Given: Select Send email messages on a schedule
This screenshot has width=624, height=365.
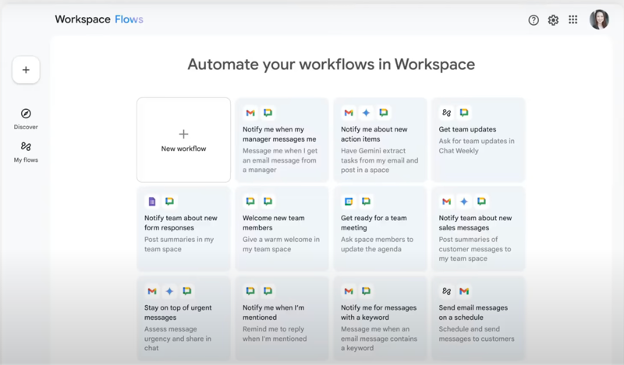Looking at the screenshot, I should (x=478, y=318).
